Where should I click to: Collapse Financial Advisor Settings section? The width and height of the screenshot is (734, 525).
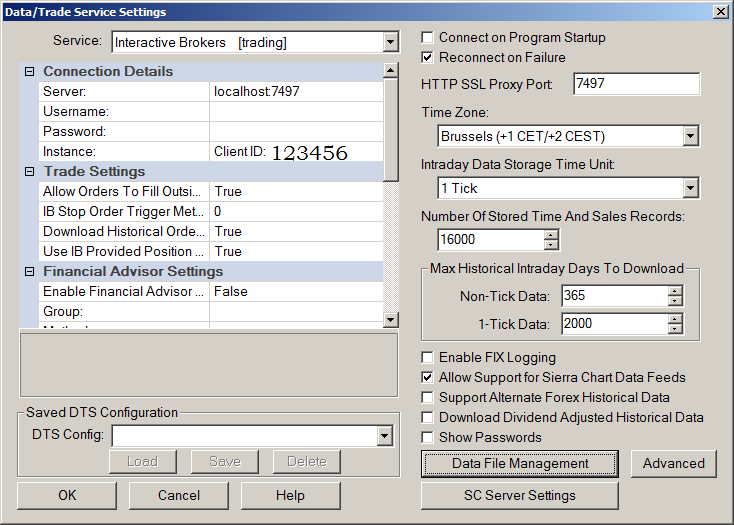coord(29,272)
